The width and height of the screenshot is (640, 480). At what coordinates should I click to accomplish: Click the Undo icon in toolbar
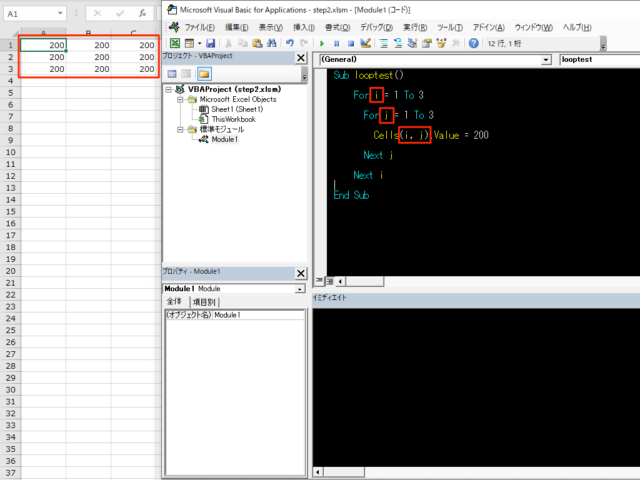click(x=290, y=44)
